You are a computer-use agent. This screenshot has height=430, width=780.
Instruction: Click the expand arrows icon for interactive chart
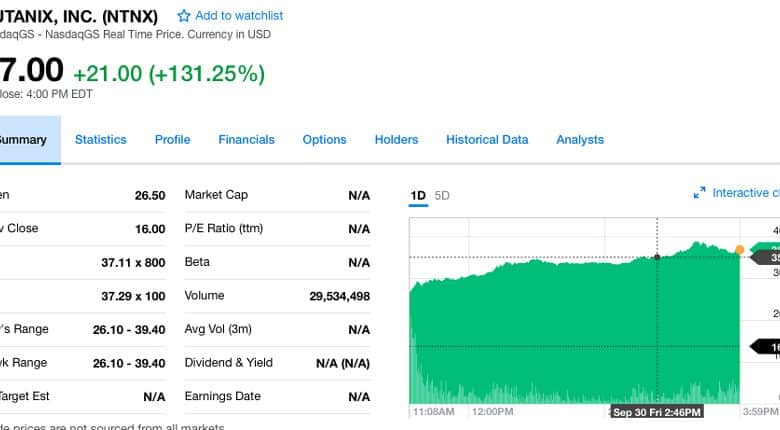point(699,193)
